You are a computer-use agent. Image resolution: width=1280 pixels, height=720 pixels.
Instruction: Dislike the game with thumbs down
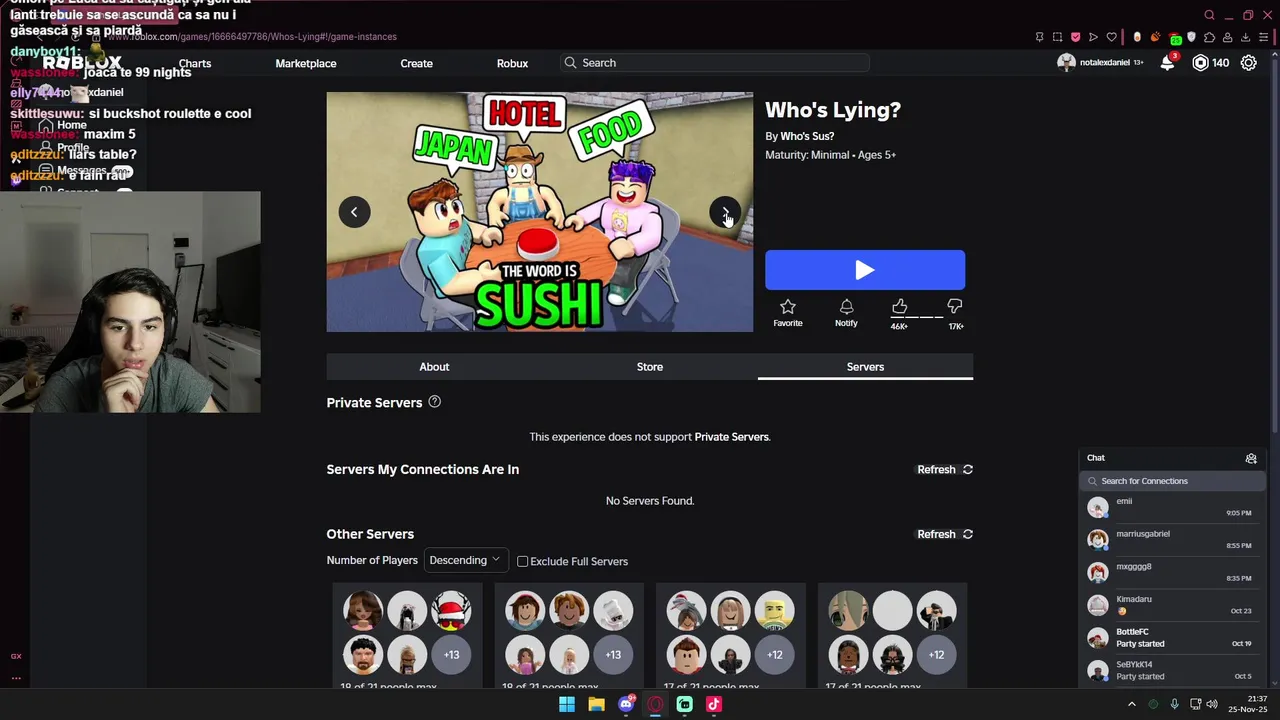[x=955, y=307]
